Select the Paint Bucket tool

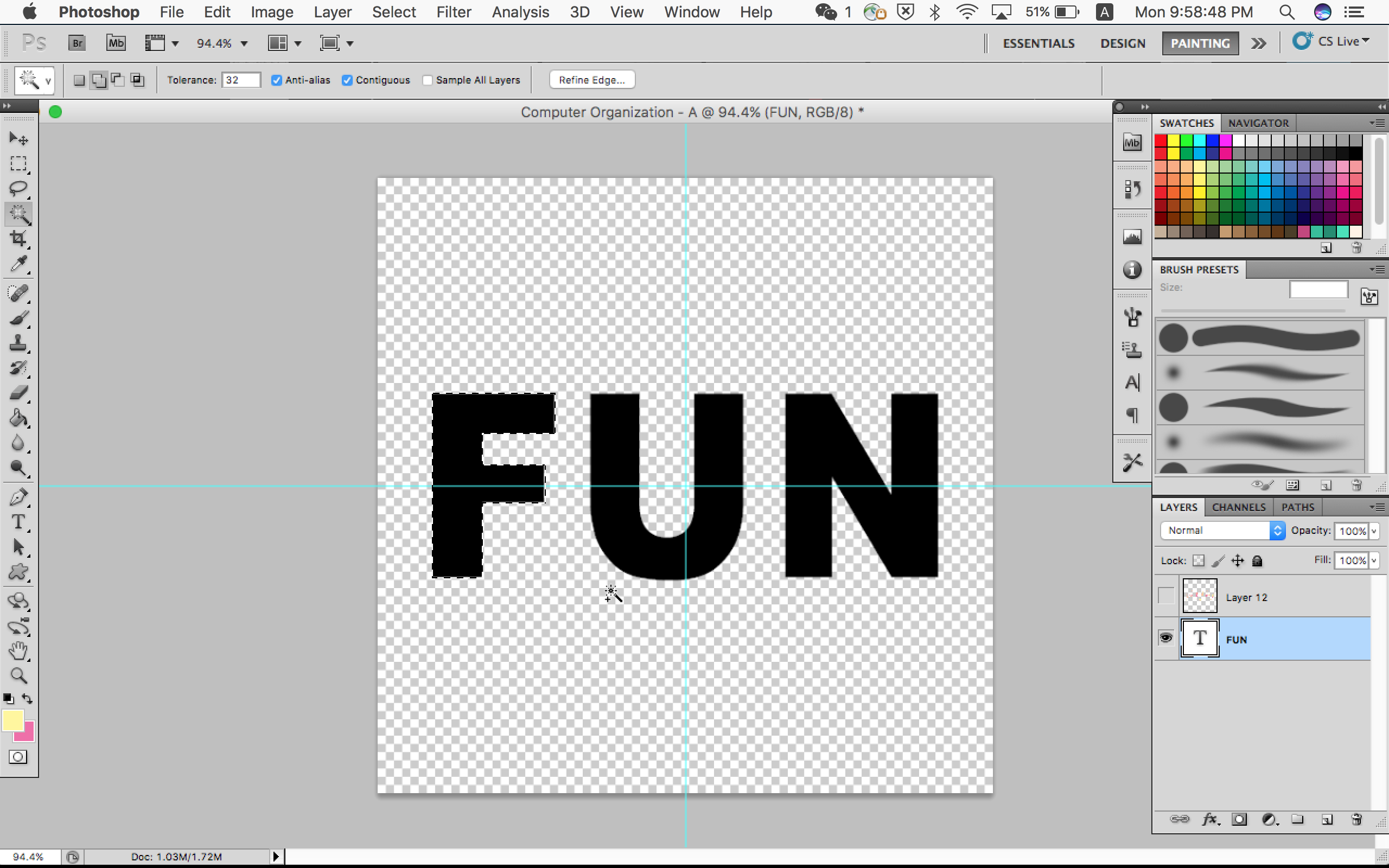click(18, 418)
